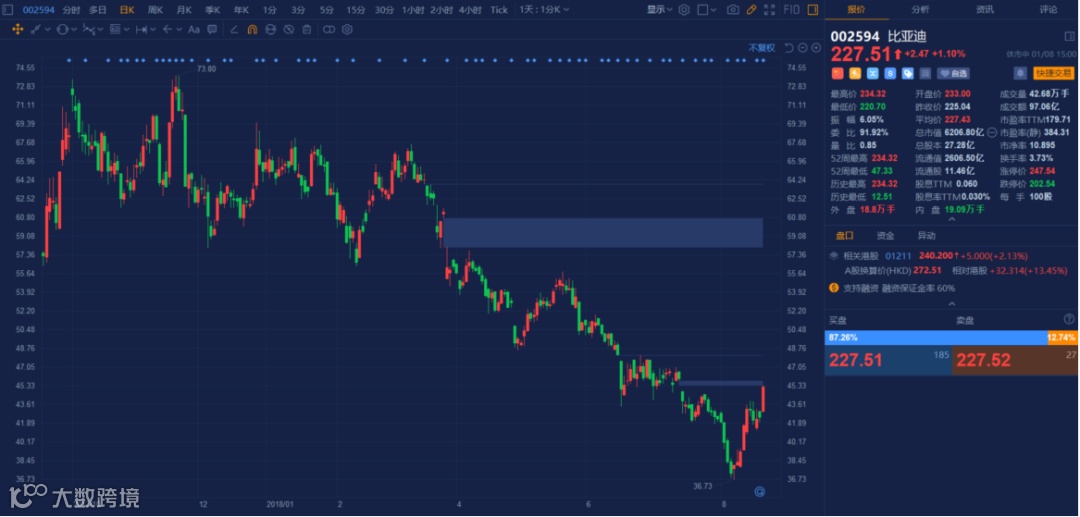
Task: Switch to 月K monthly chart
Action: (184, 10)
